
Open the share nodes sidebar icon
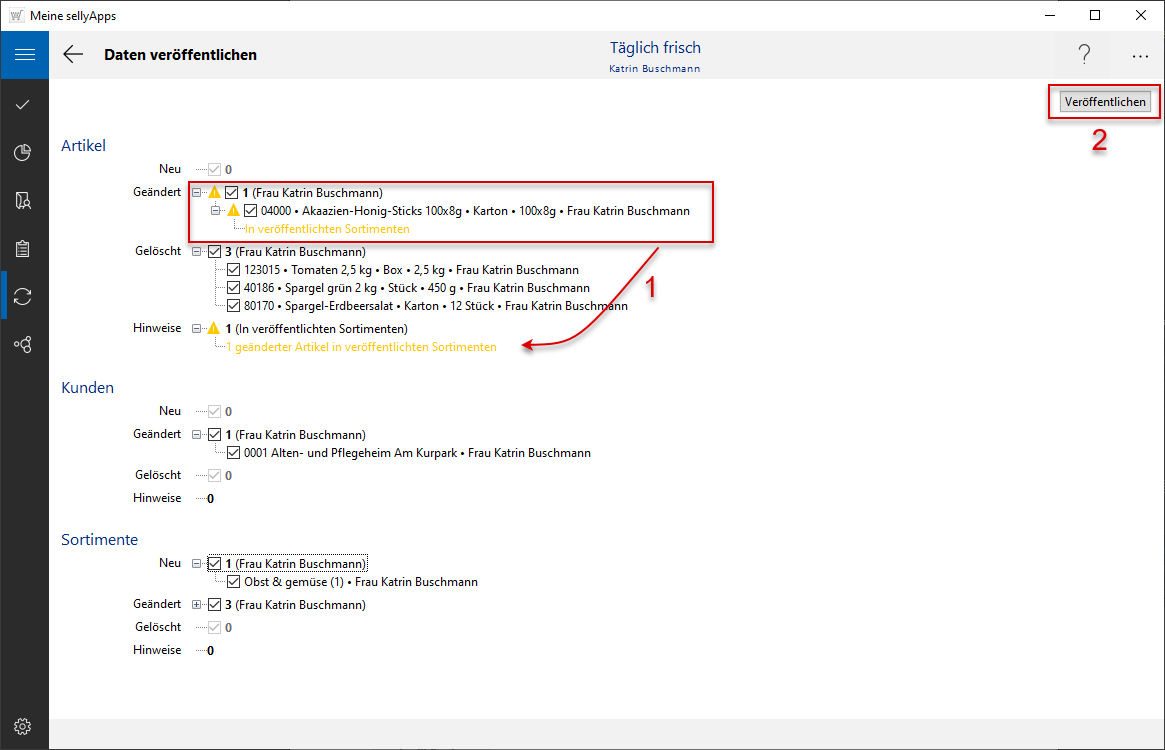pos(24,344)
